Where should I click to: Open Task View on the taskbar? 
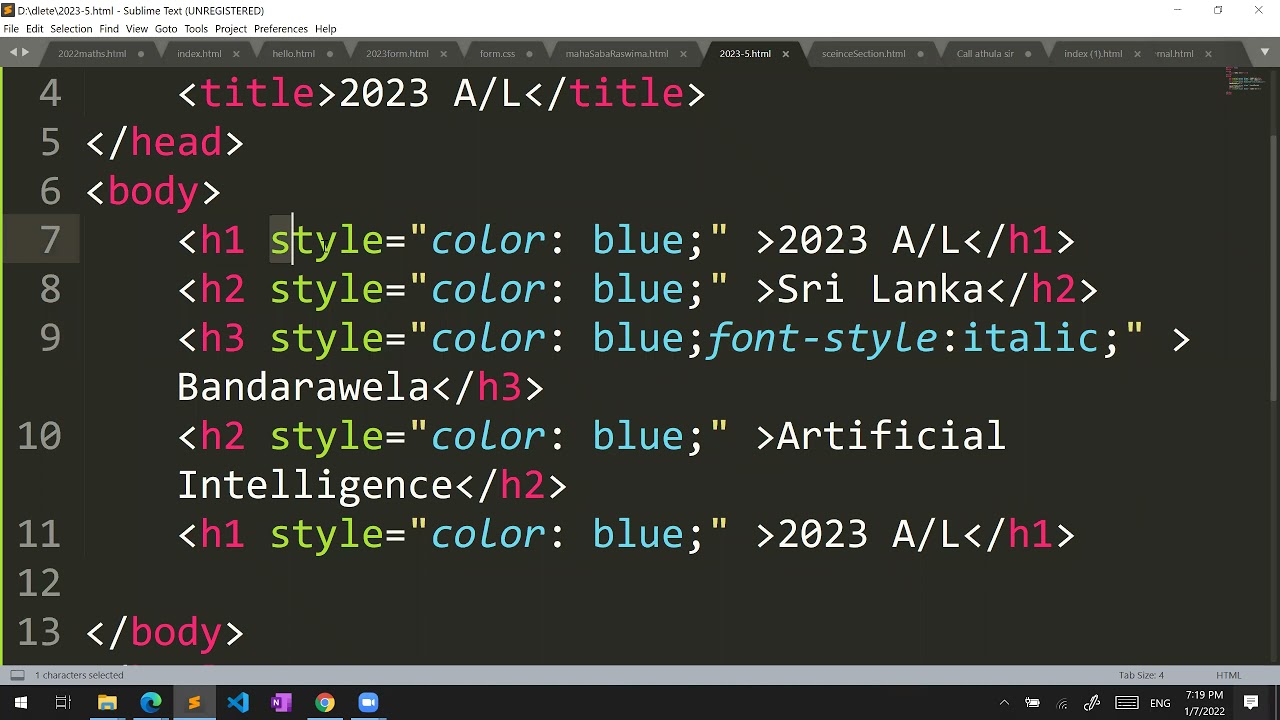click(63, 703)
